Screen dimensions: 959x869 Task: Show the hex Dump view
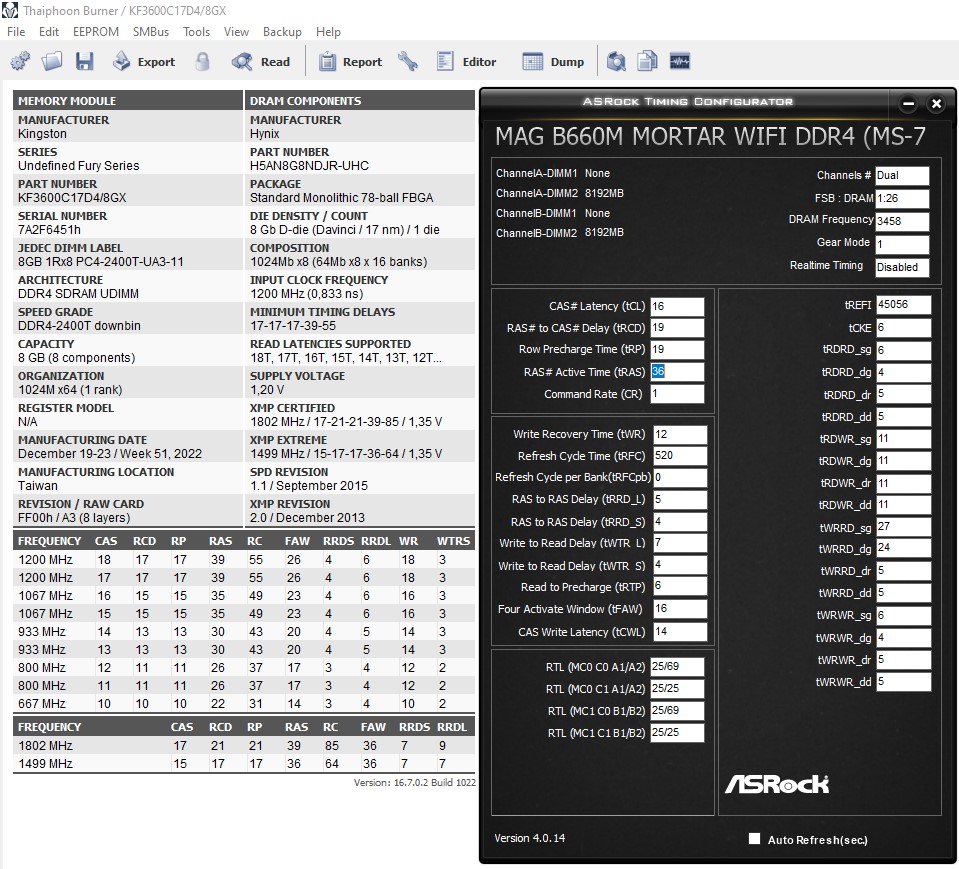[x=554, y=61]
